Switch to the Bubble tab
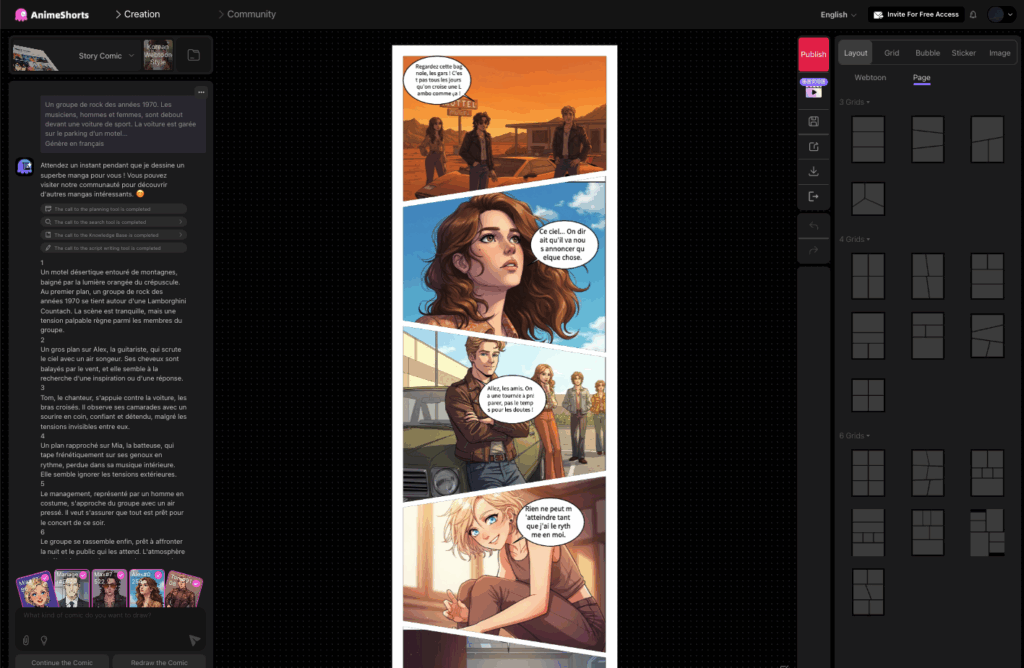This screenshot has height=668, width=1024. coord(927,53)
